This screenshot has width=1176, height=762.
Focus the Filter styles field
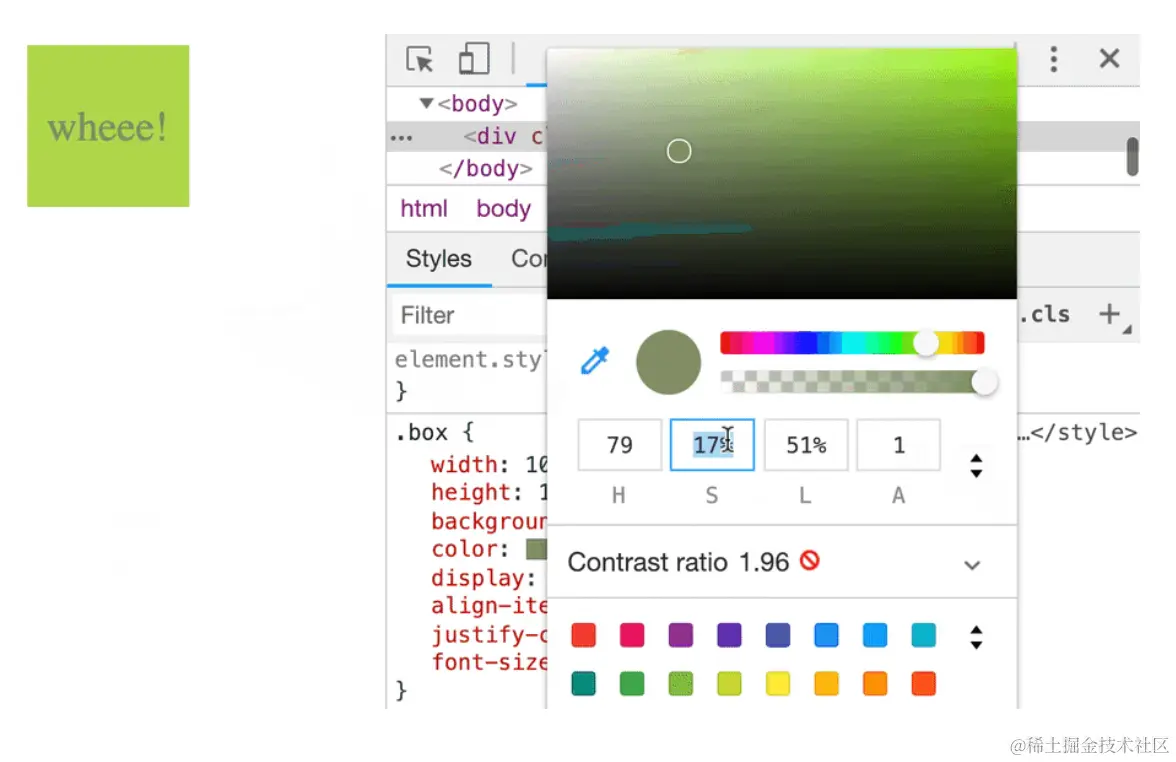[x=470, y=315]
